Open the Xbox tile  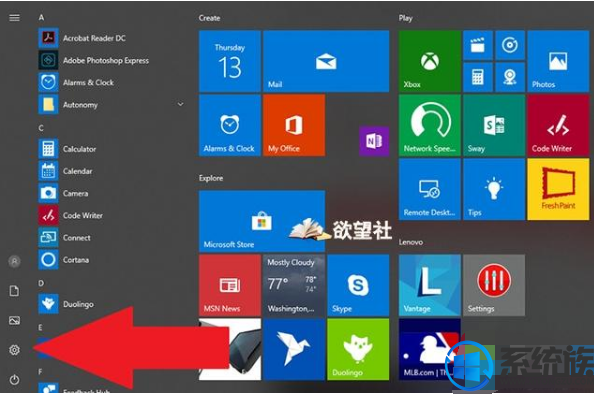(x=430, y=61)
